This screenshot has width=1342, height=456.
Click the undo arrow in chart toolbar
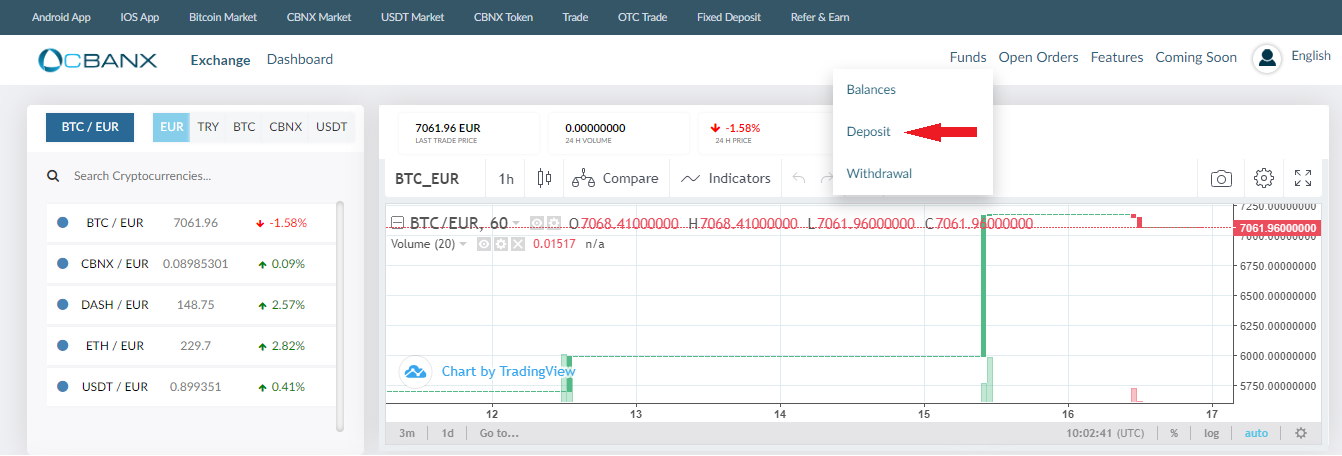pyautogui.click(x=798, y=178)
